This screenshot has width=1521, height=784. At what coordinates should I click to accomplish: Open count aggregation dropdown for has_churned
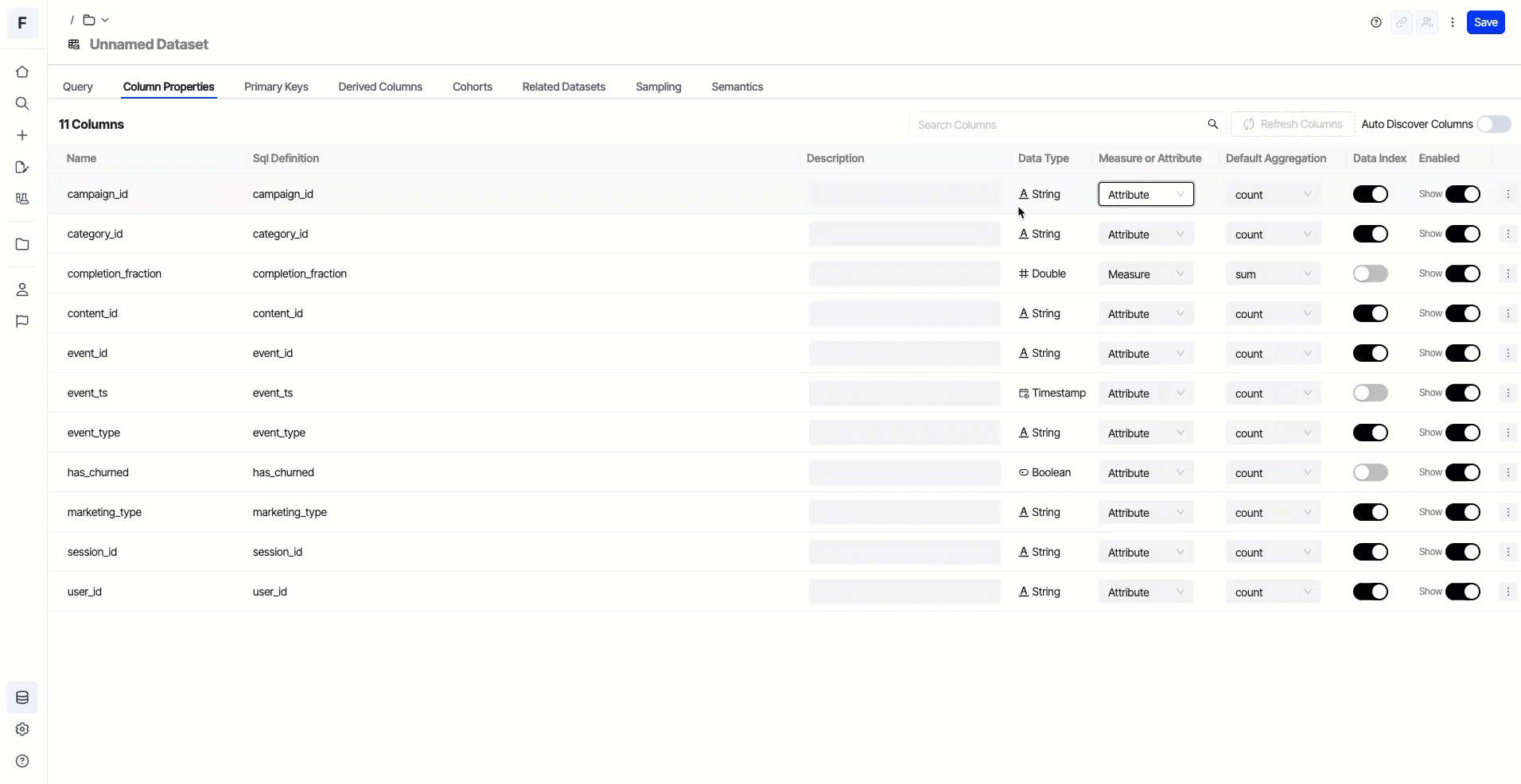click(1274, 472)
